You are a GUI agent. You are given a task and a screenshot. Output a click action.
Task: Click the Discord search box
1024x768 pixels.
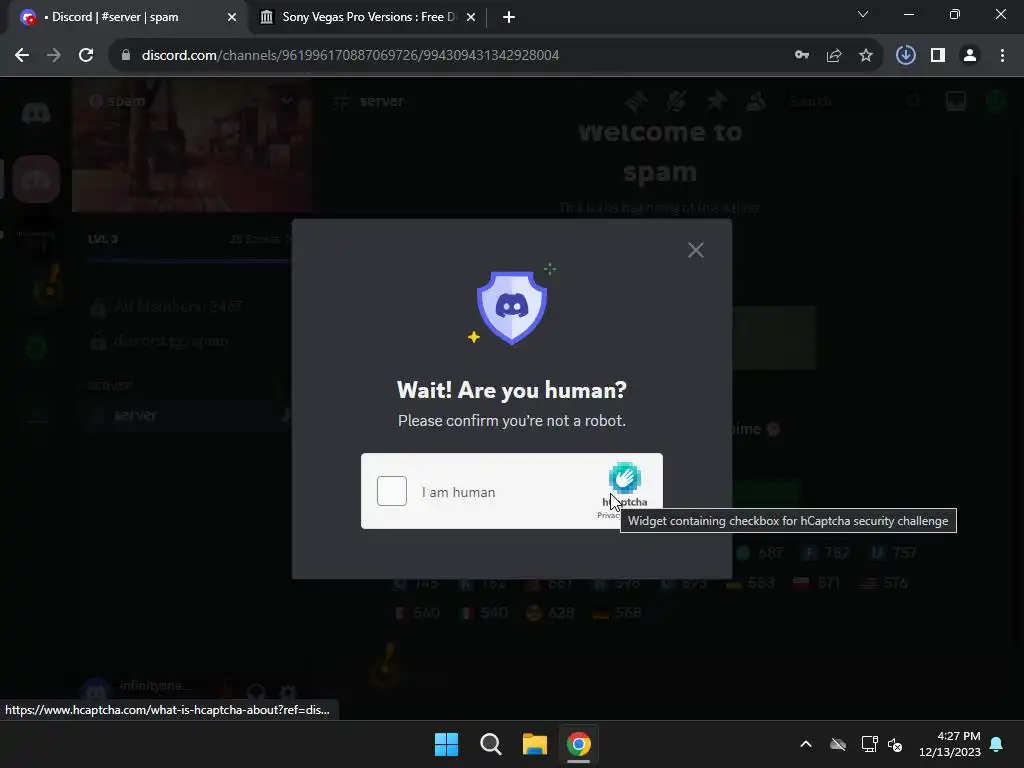[x=856, y=101]
